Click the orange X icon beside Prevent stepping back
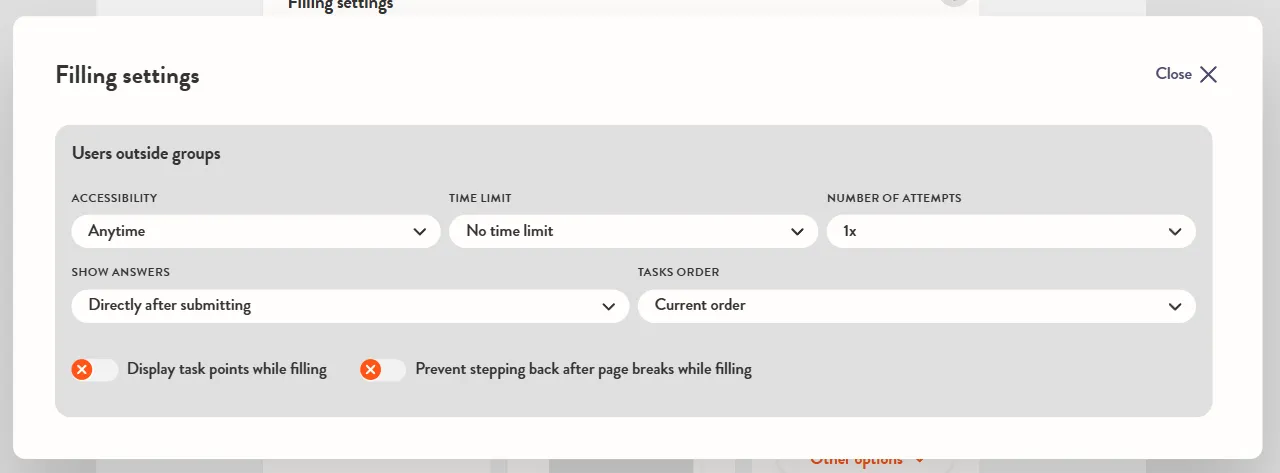This screenshot has height=473, width=1280. [370, 370]
